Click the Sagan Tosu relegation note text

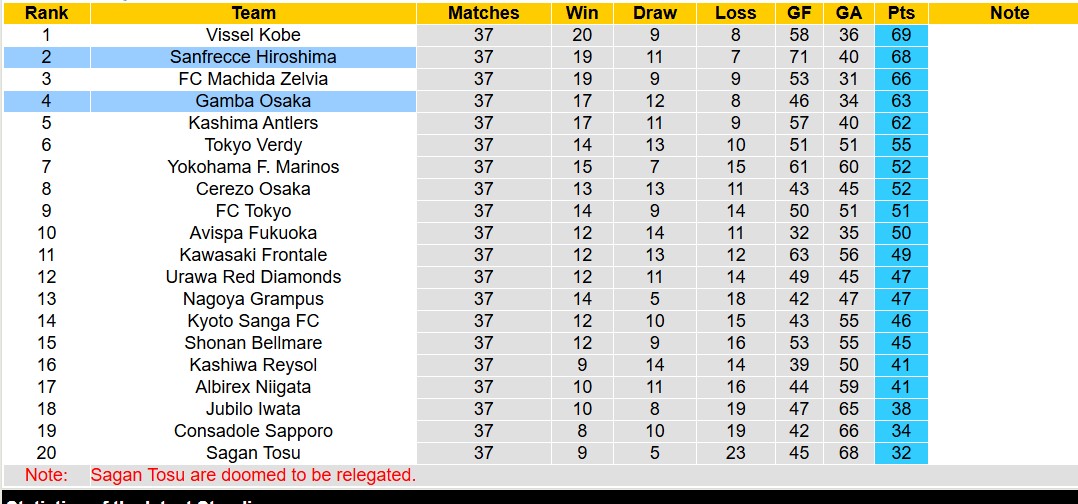click(253, 475)
